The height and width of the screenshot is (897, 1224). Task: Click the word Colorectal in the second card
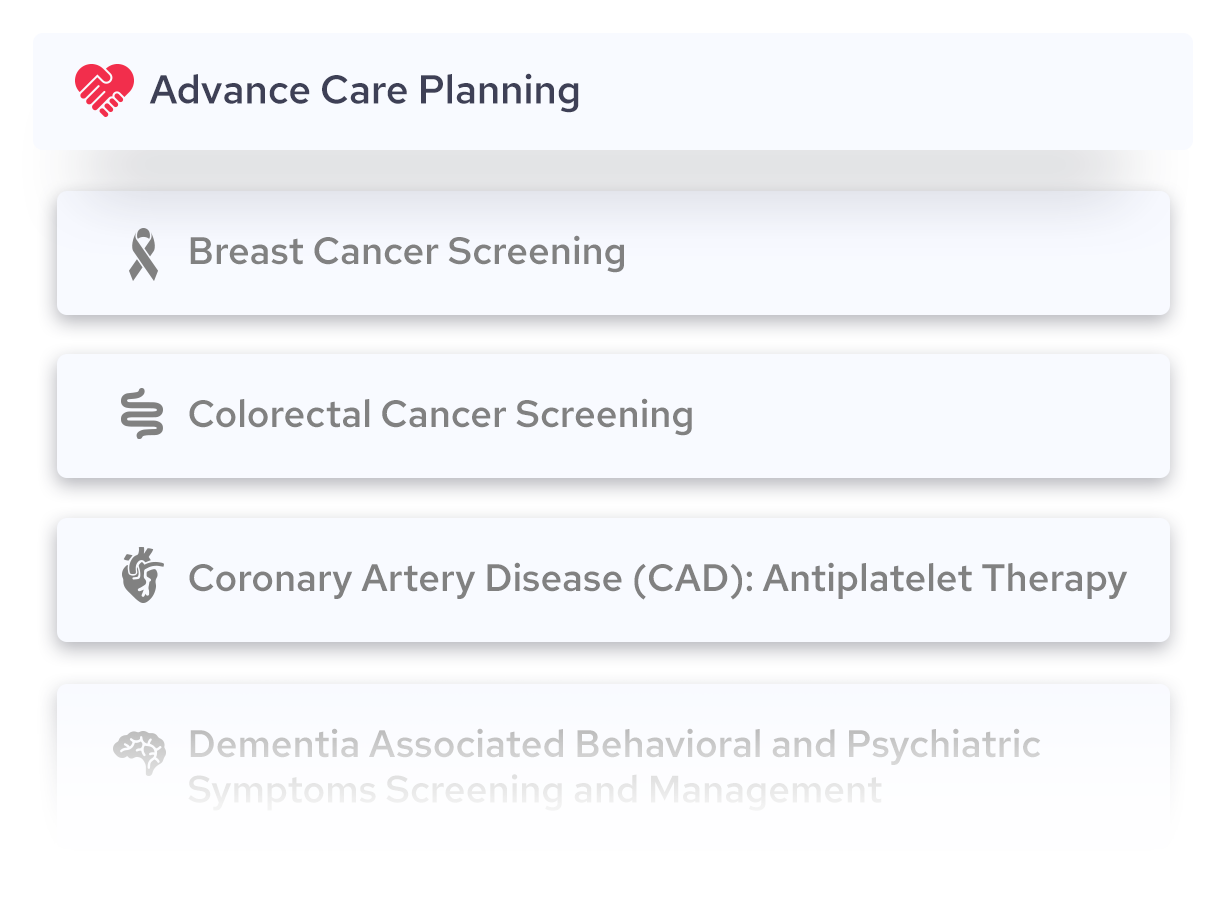[279, 414]
